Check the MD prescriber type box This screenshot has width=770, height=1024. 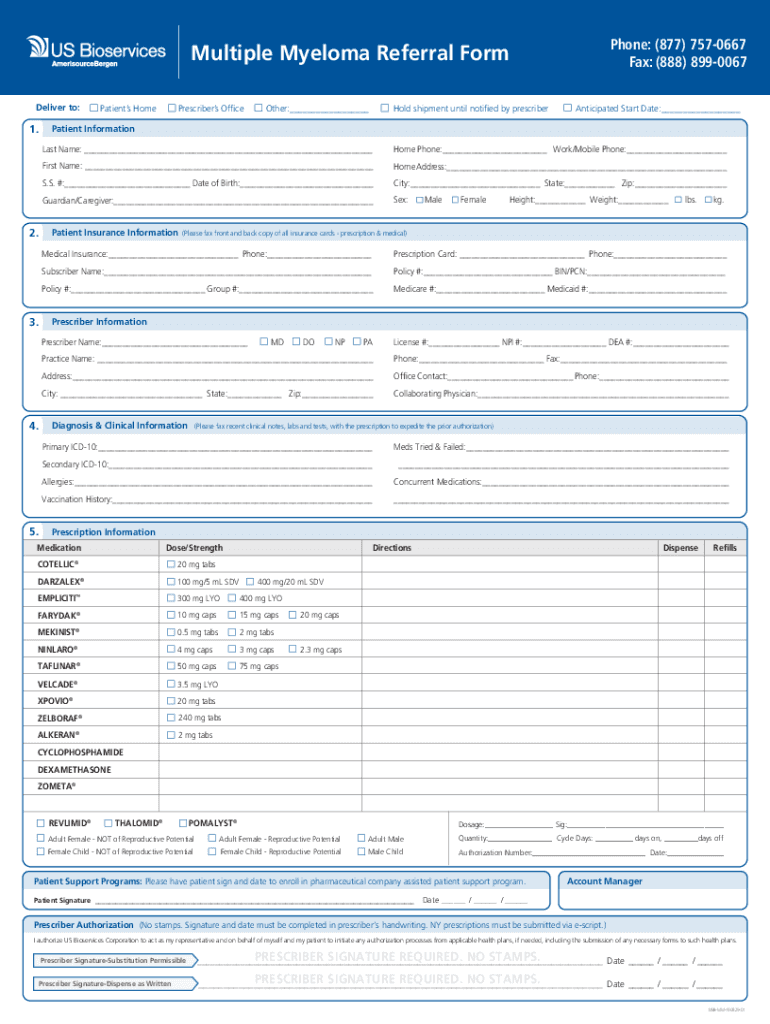[x=264, y=342]
